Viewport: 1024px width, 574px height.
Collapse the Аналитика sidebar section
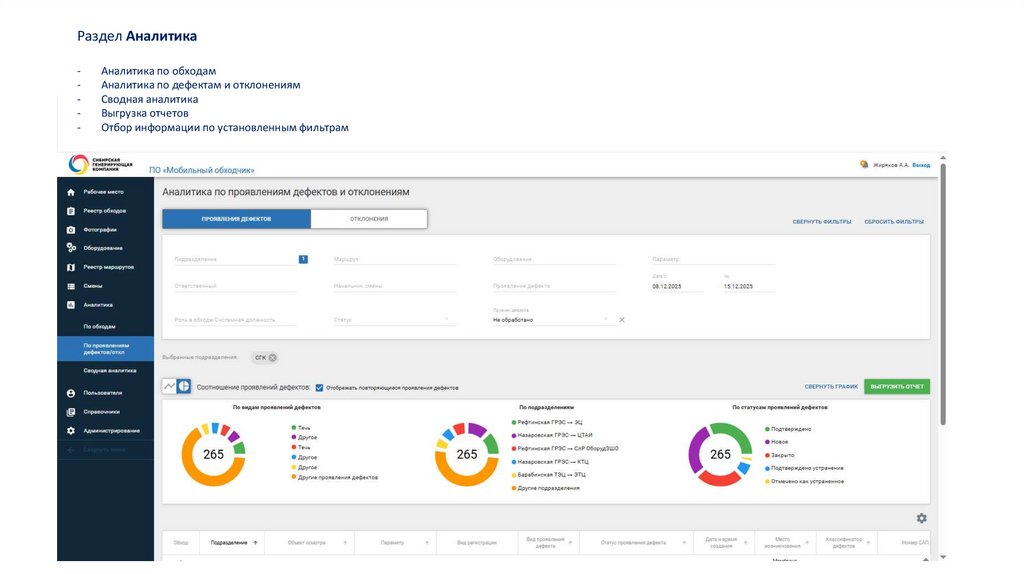pos(98,304)
